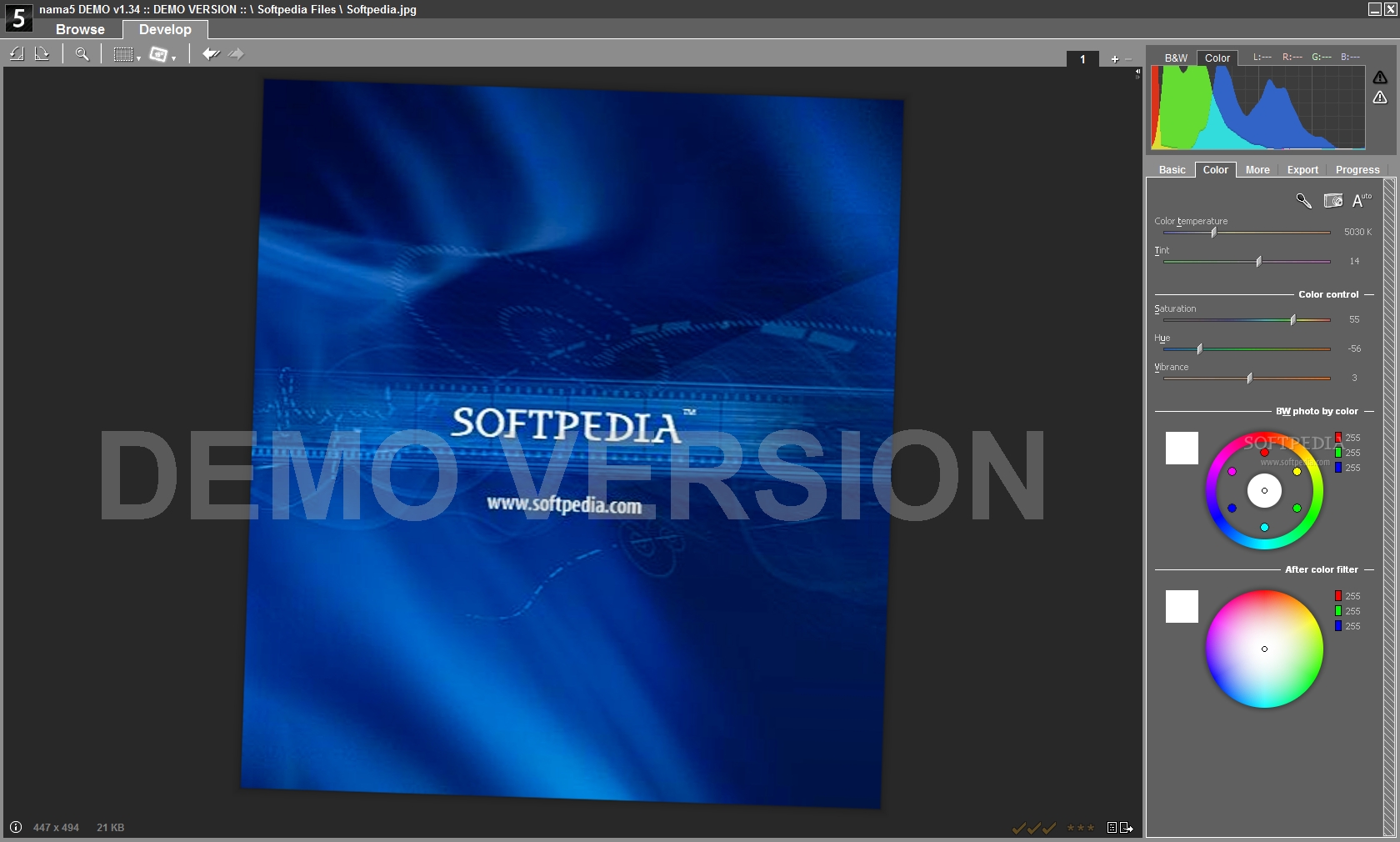1400x842 pixels.
Task: Show image info with the i icon
Action: tap(15, 827)
